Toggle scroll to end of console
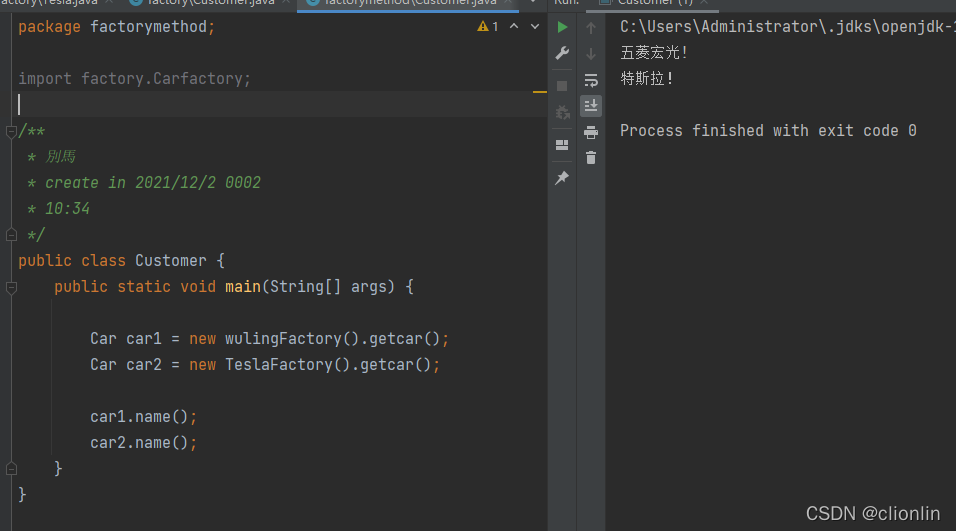Screen dimensions: 956x531 coord(591,106)
